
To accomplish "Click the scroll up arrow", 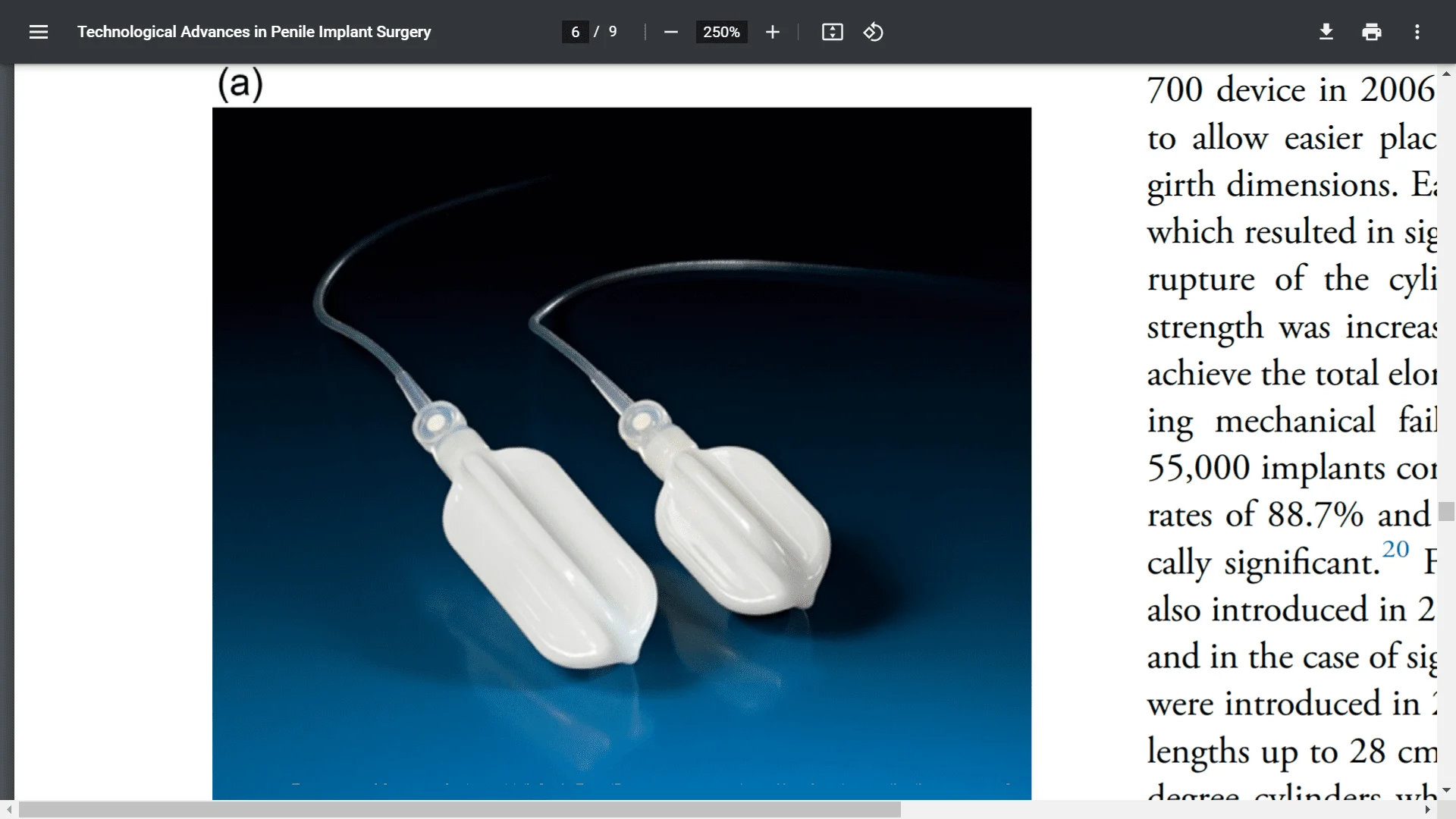I will pyautogui.click(x=1447, y=74).
